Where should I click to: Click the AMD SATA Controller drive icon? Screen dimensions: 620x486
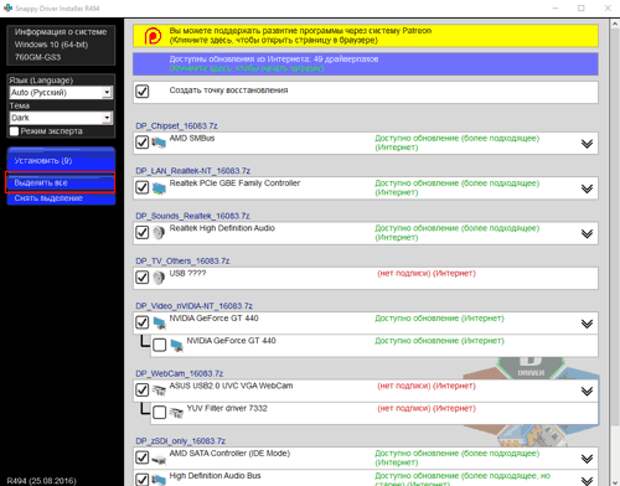tap(159, 459)
